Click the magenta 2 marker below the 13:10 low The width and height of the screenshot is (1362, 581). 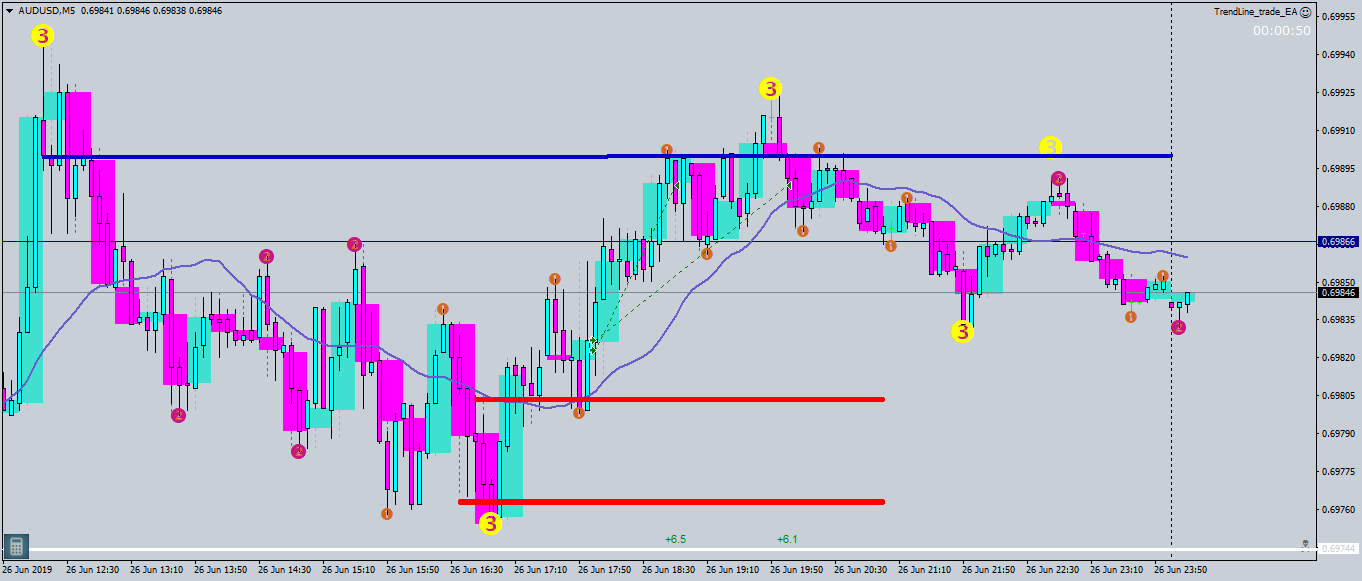178,415
